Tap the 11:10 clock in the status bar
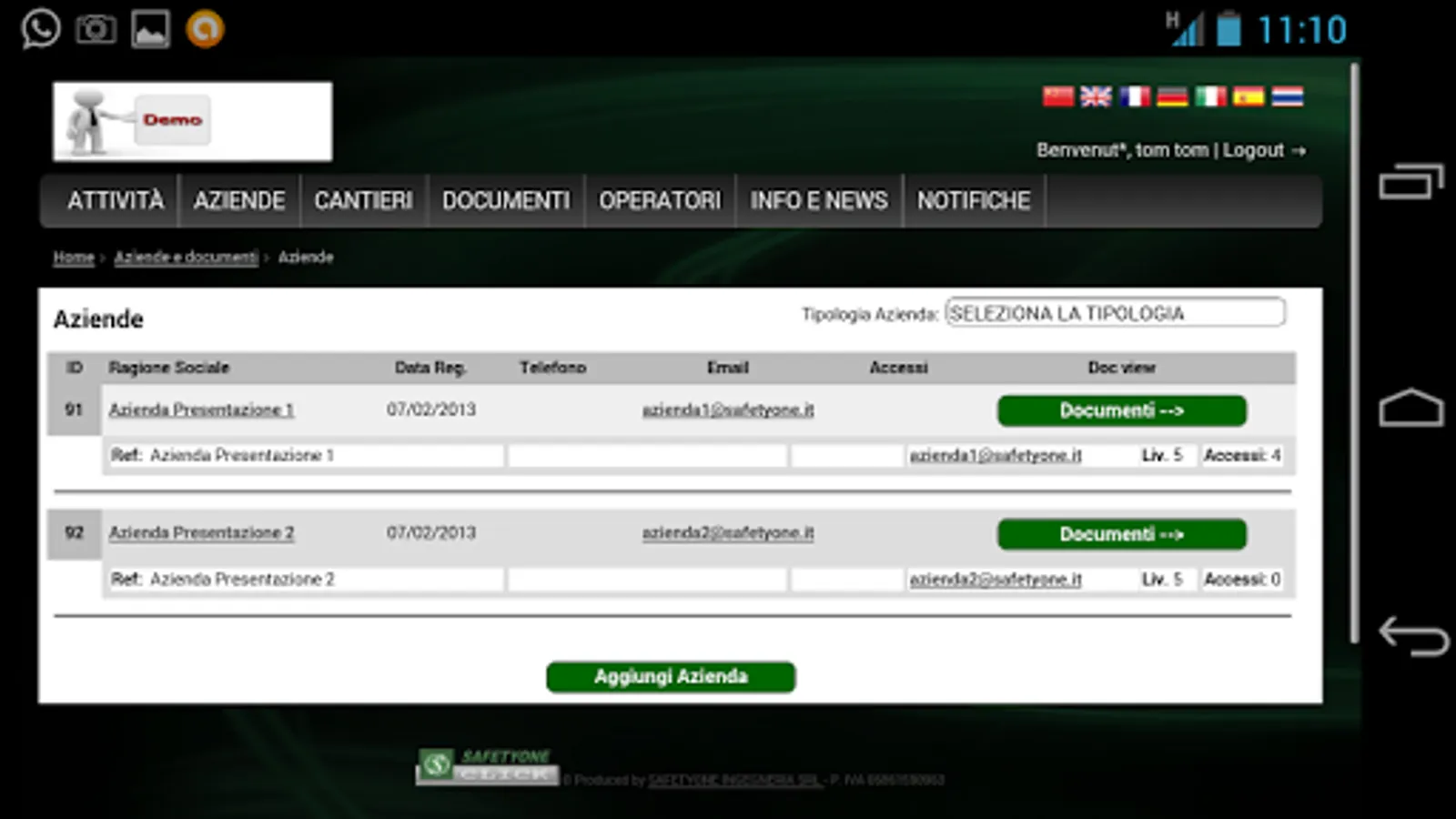Screen dimensions: 1456x819 point(1301,30)
